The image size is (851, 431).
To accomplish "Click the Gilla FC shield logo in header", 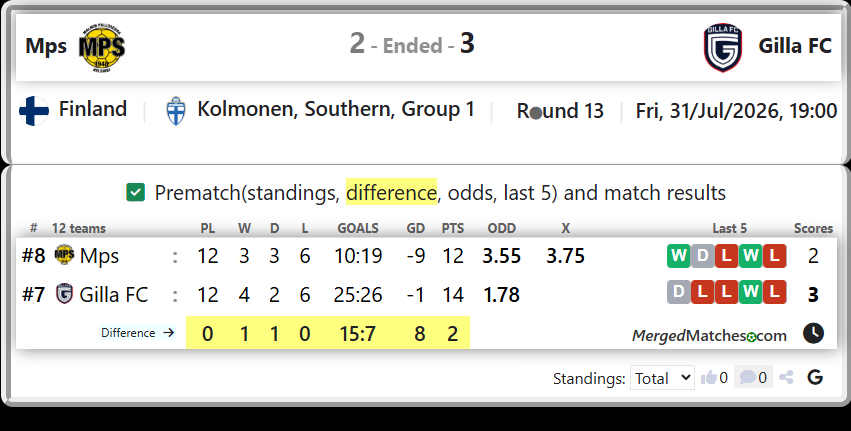I will pos(723,48).
